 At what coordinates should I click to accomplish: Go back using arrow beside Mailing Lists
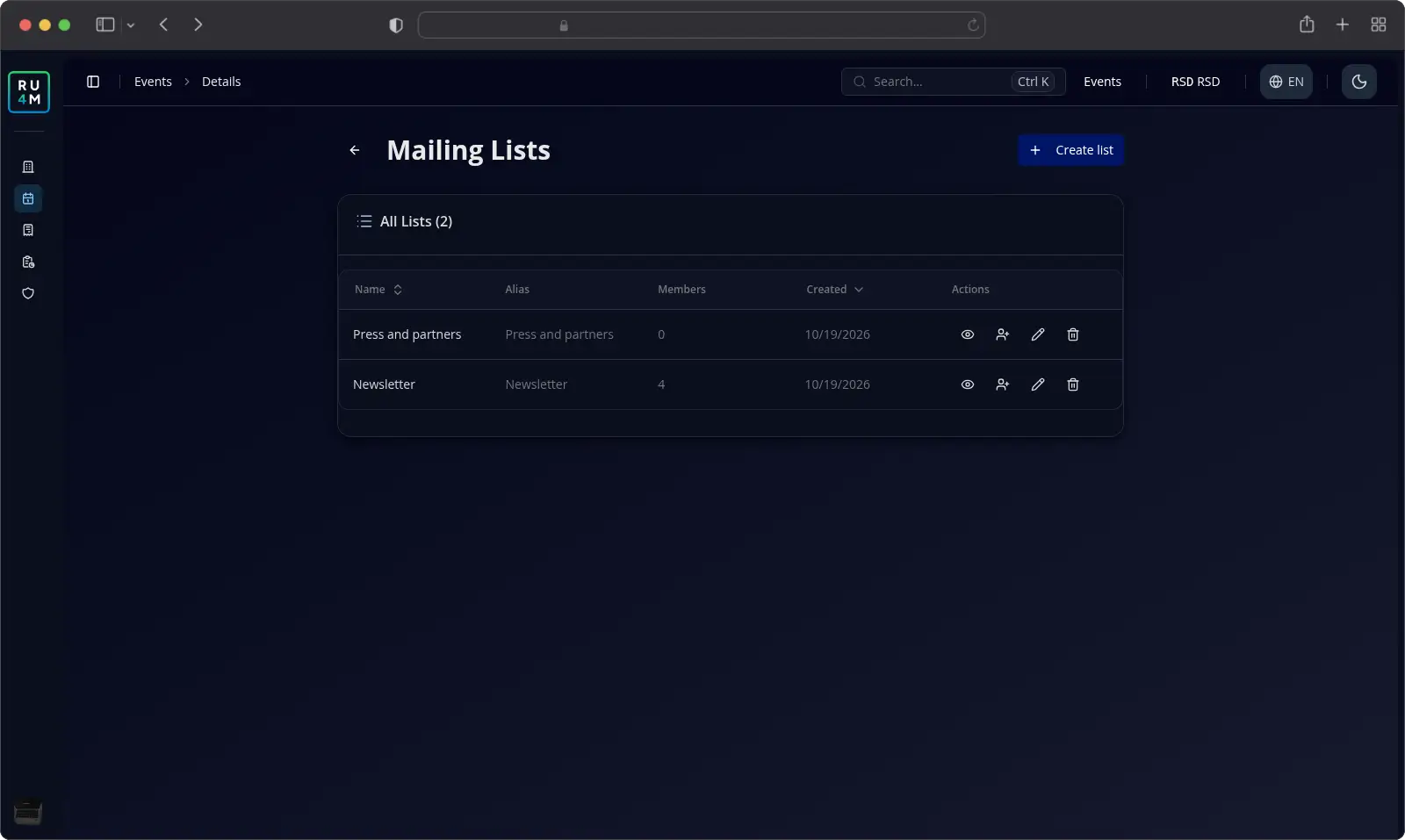point(355,150)
